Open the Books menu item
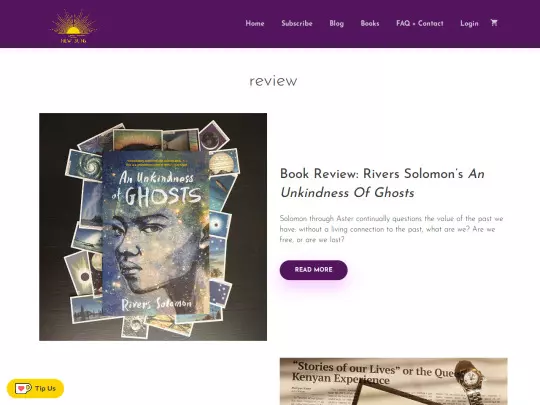The image size is (540, 405). tap(370, 23)
